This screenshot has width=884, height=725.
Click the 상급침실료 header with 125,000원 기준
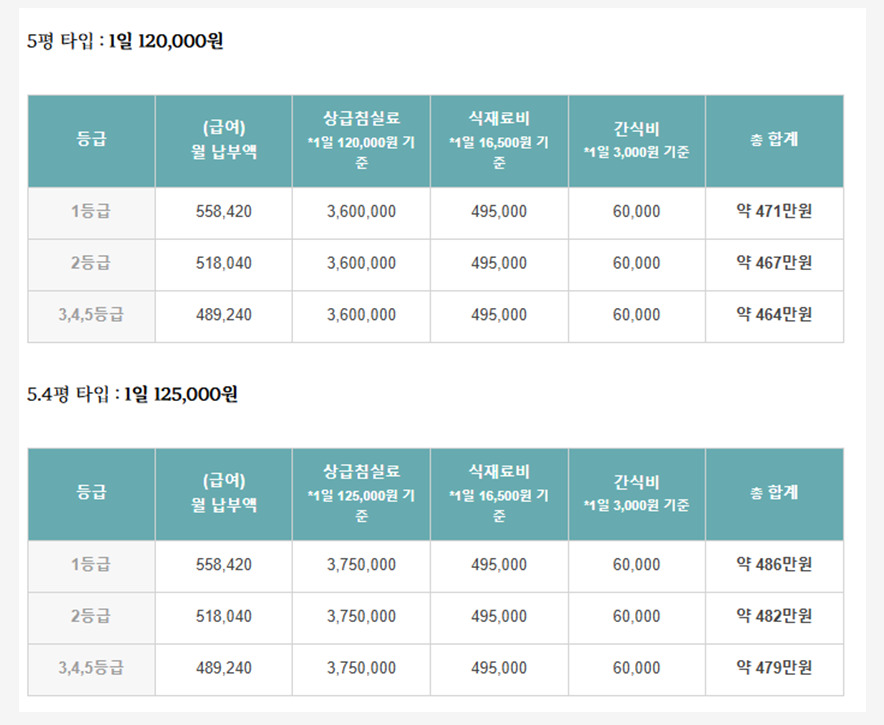point(361,493)
